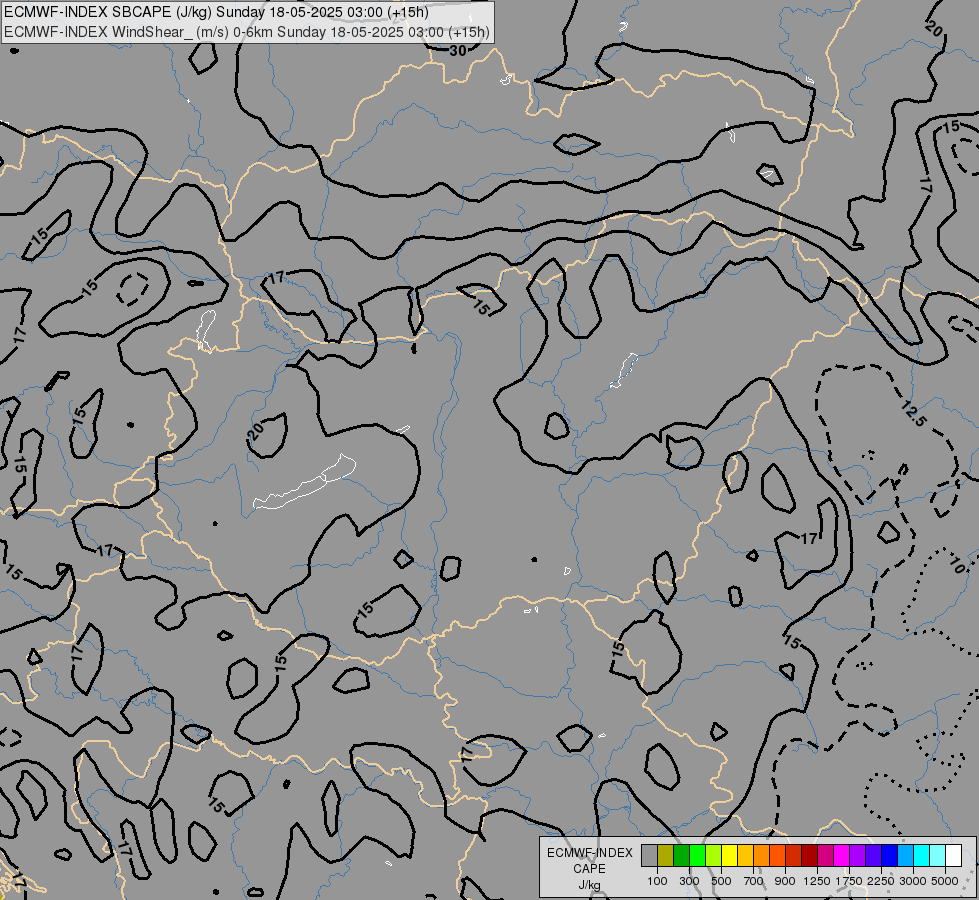Click the 700 legend tick label
Viewport: 979px width, 900px height.
click(x=754, y=881)
